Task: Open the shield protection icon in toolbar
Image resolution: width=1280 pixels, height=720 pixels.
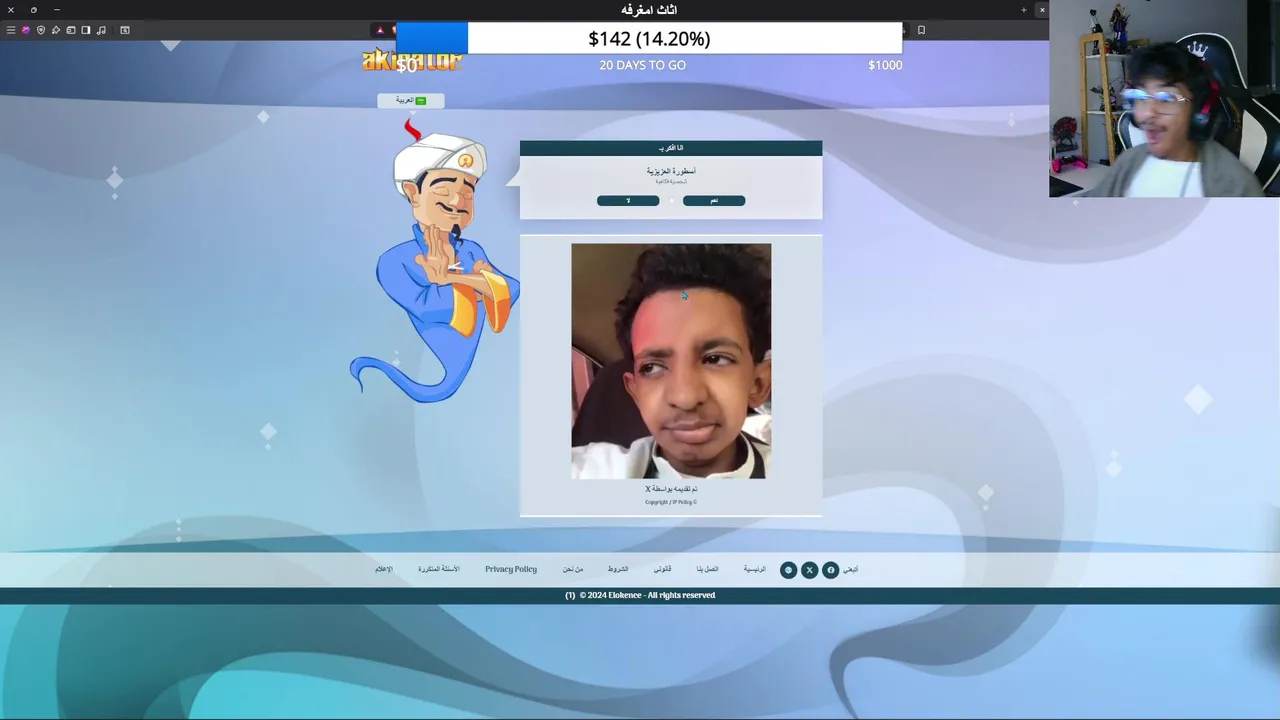Action: coord(41,30)
